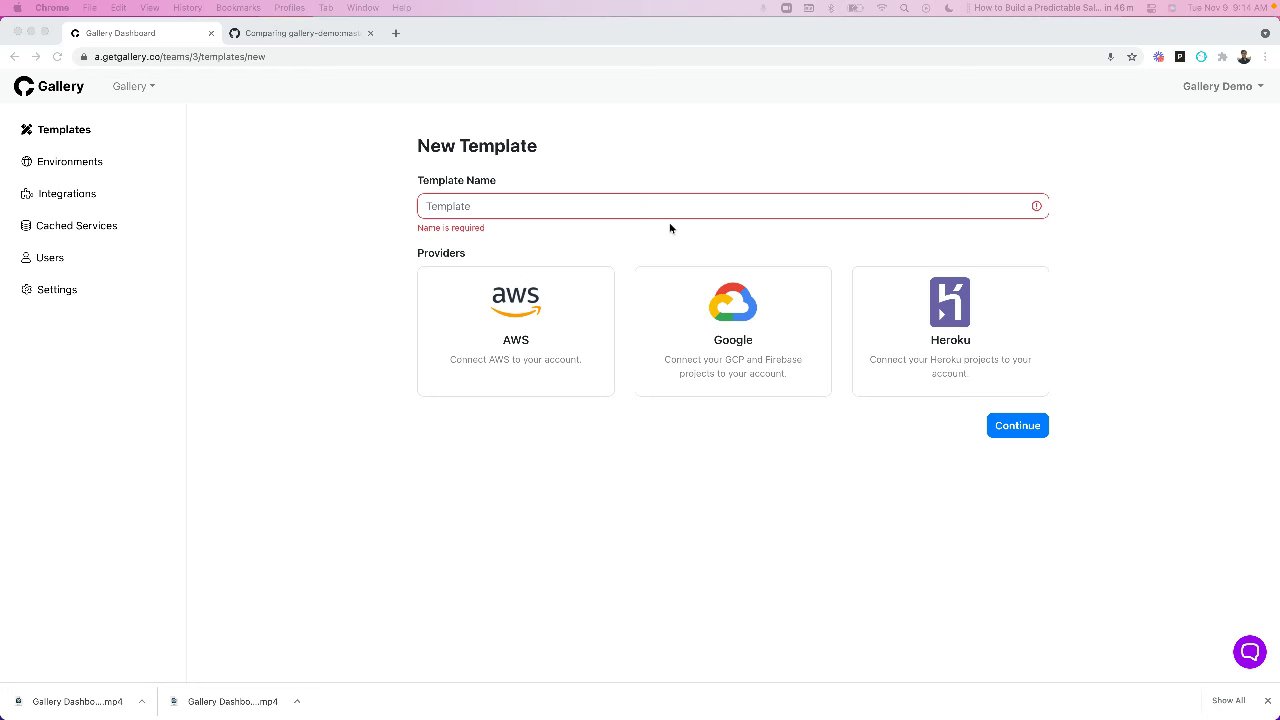Select the AWS provider card

click(515, 331)
